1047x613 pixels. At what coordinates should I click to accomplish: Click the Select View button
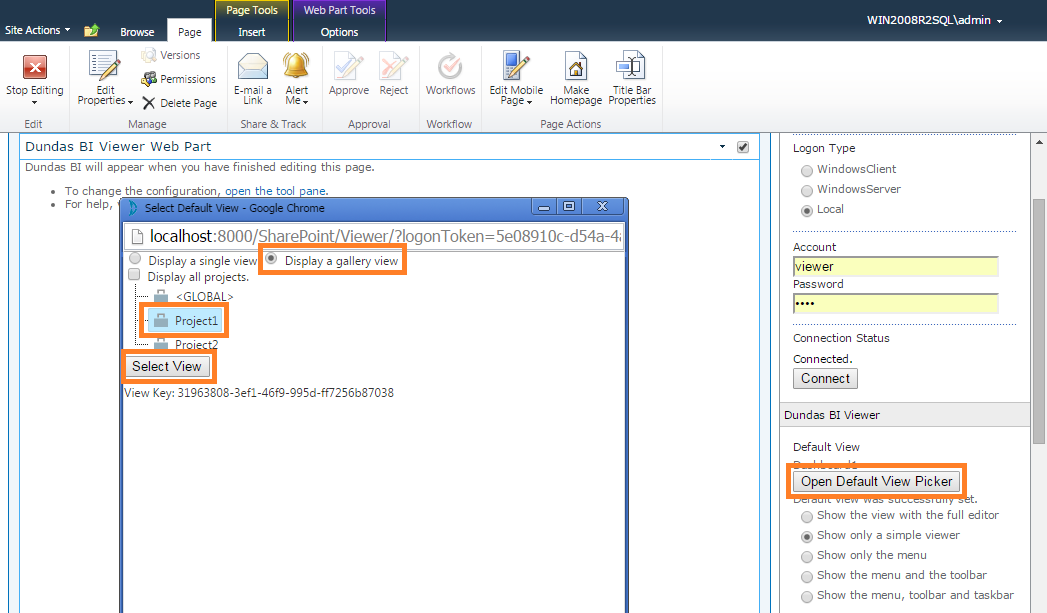[x=167, y=367]
